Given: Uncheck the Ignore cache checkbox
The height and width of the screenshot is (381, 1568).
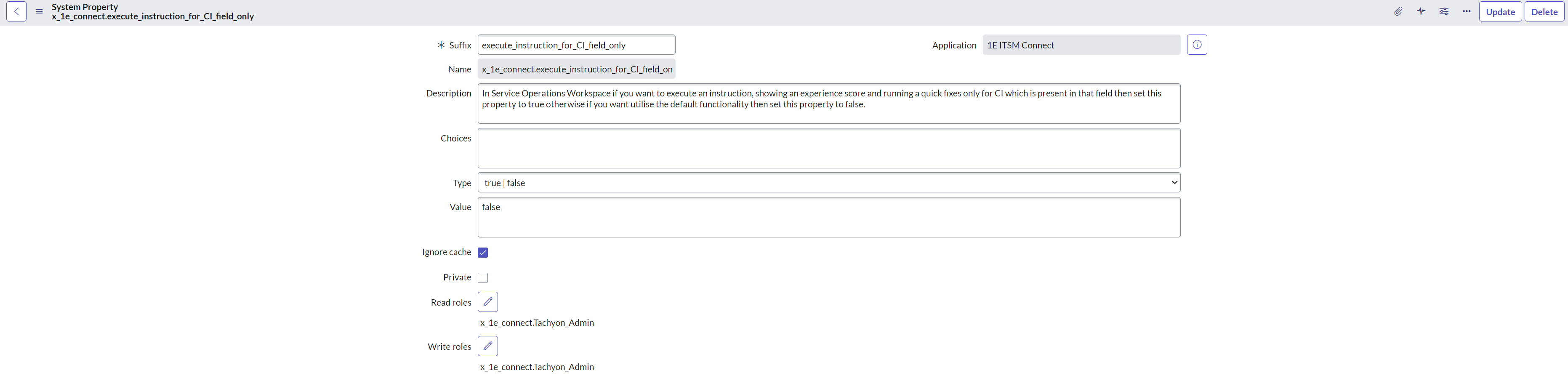Looking at the screenshot, I should pos(483,253).
